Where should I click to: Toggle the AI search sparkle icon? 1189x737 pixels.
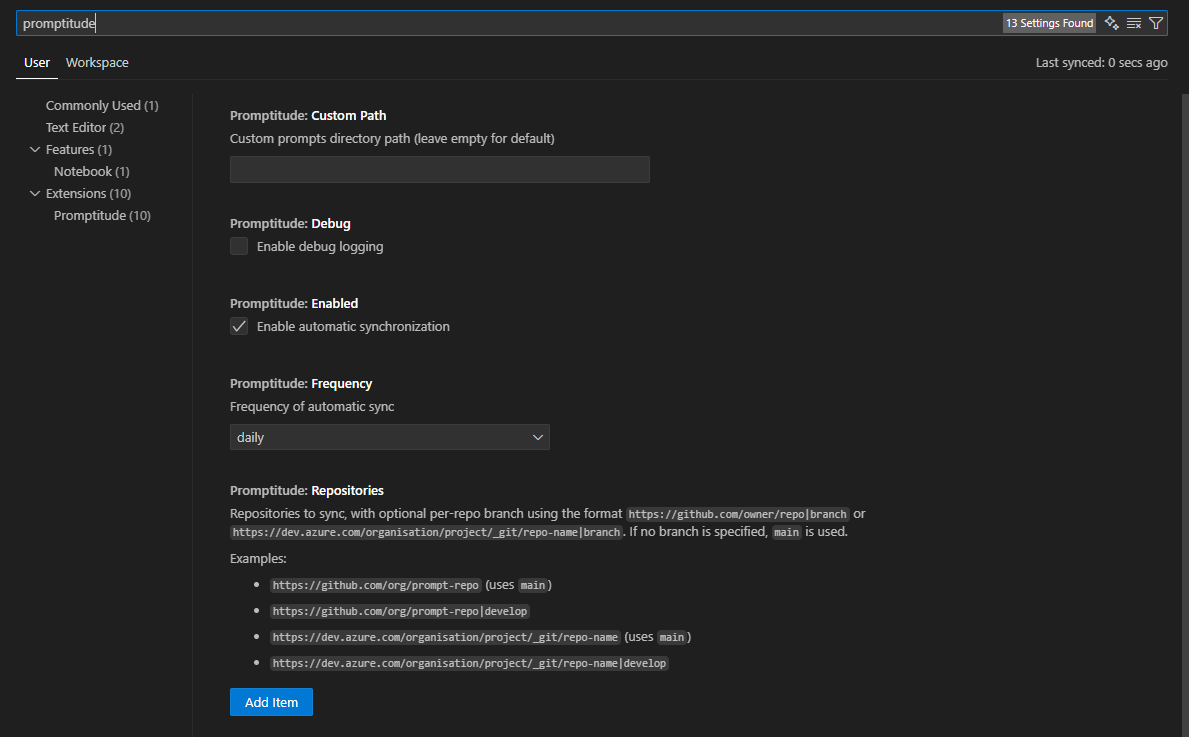point(1111,23)
